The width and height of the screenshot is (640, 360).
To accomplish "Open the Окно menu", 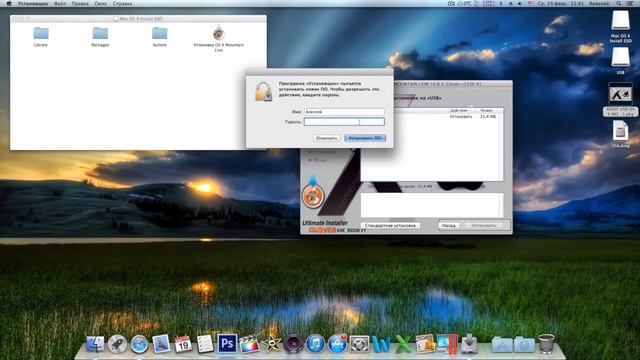I will pyautogui.click(x=100, y=3).
